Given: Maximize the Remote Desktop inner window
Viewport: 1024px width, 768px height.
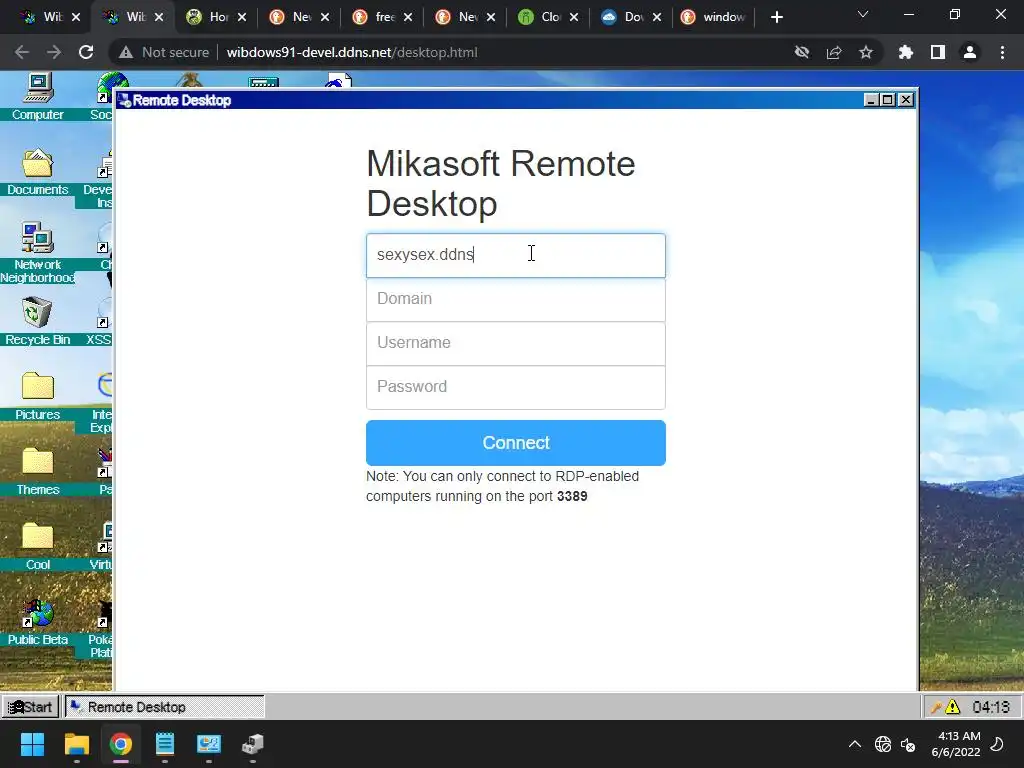Looking at the screenshot, I should coord(888,100).
